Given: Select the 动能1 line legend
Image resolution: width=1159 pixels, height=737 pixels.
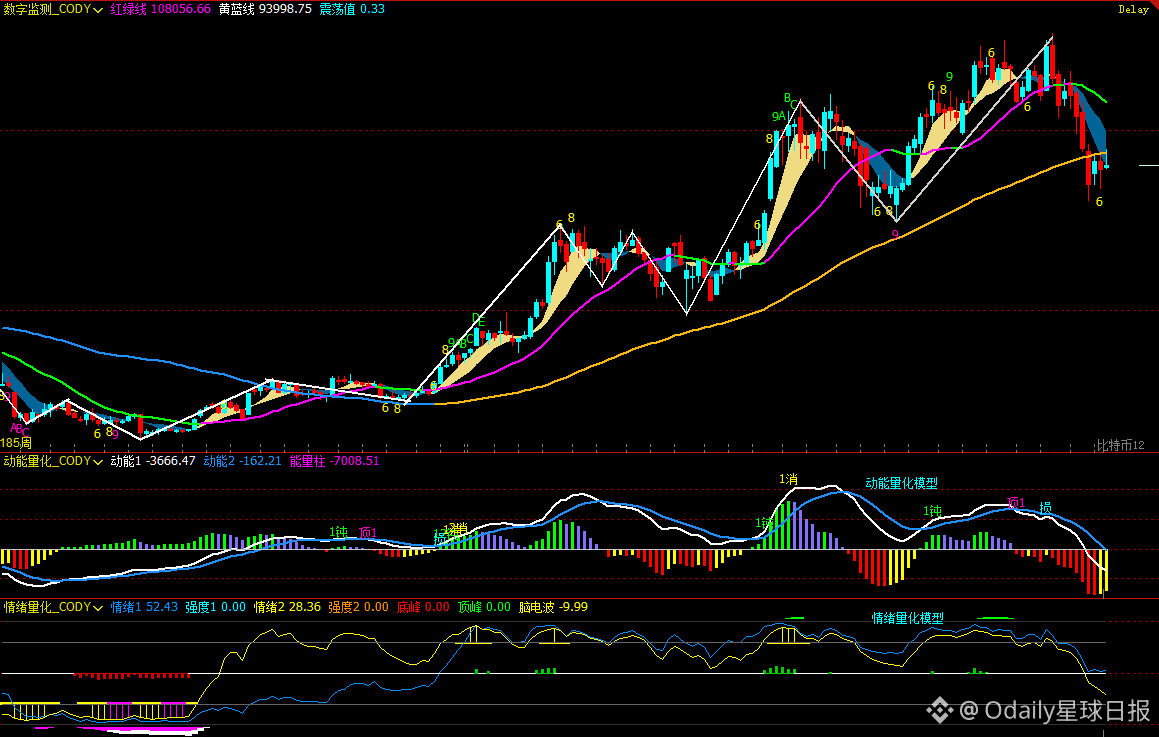Looking at the screenshot, I should click(x=153, y=461).
